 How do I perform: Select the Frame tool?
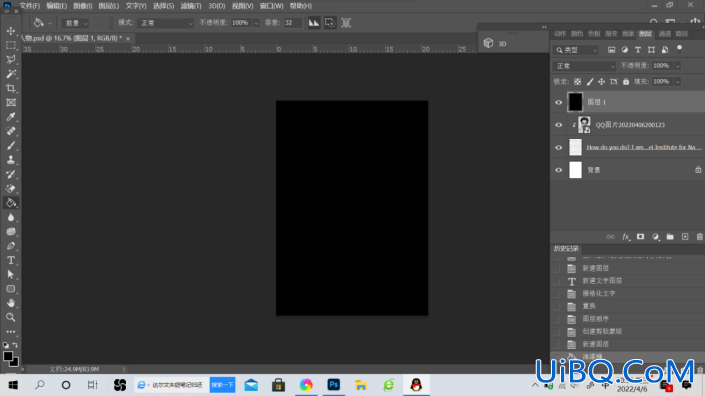[x=11, y=102]
